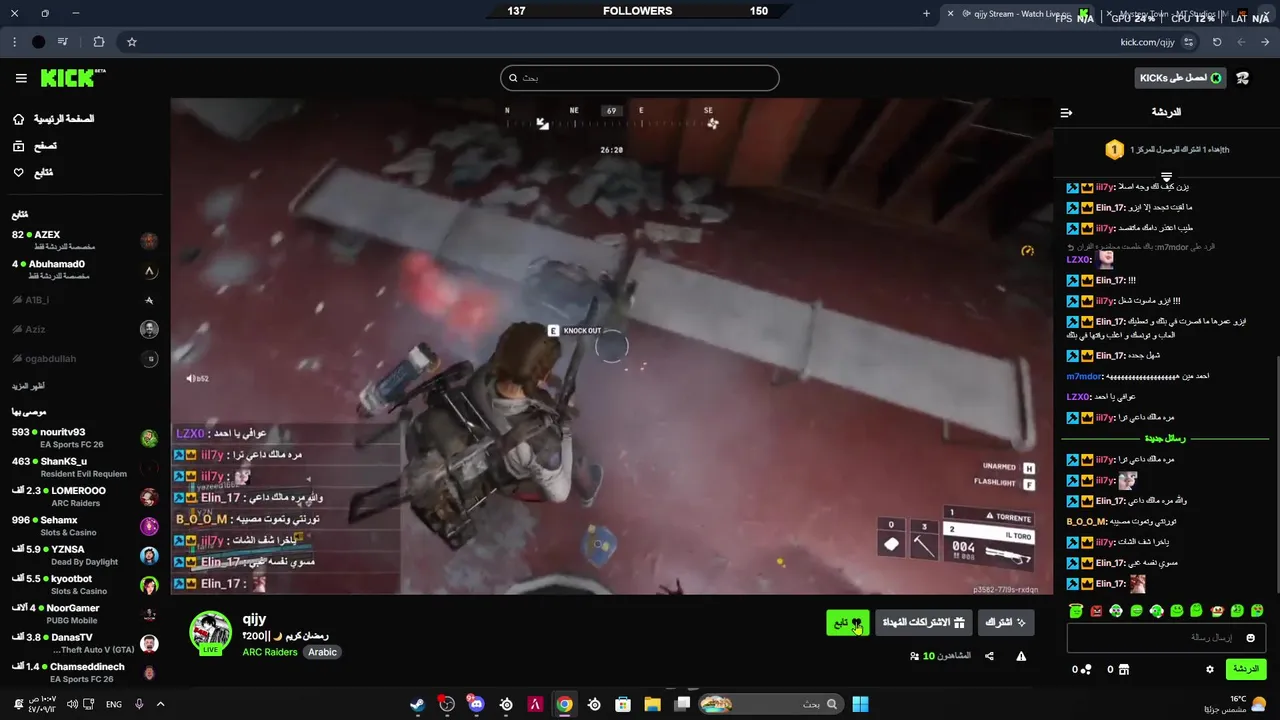The width and height of the screenshot is (1280, 720).
Task: Insert the red angry emote
Action: pos(1096,611)
